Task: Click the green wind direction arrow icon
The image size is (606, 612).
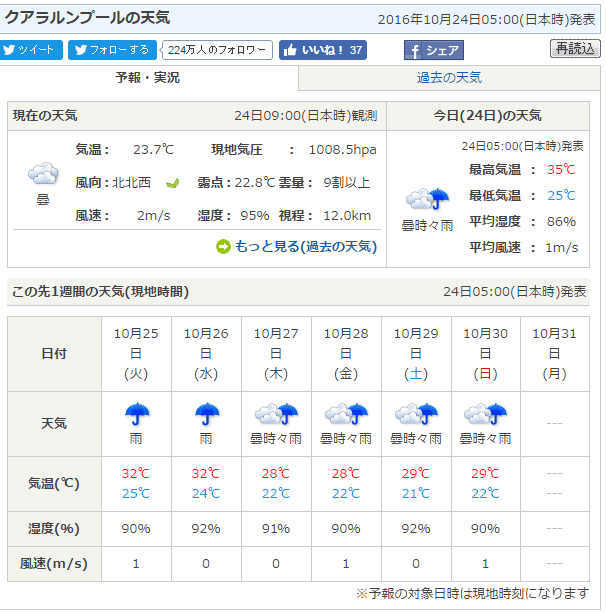Action: 171,182
